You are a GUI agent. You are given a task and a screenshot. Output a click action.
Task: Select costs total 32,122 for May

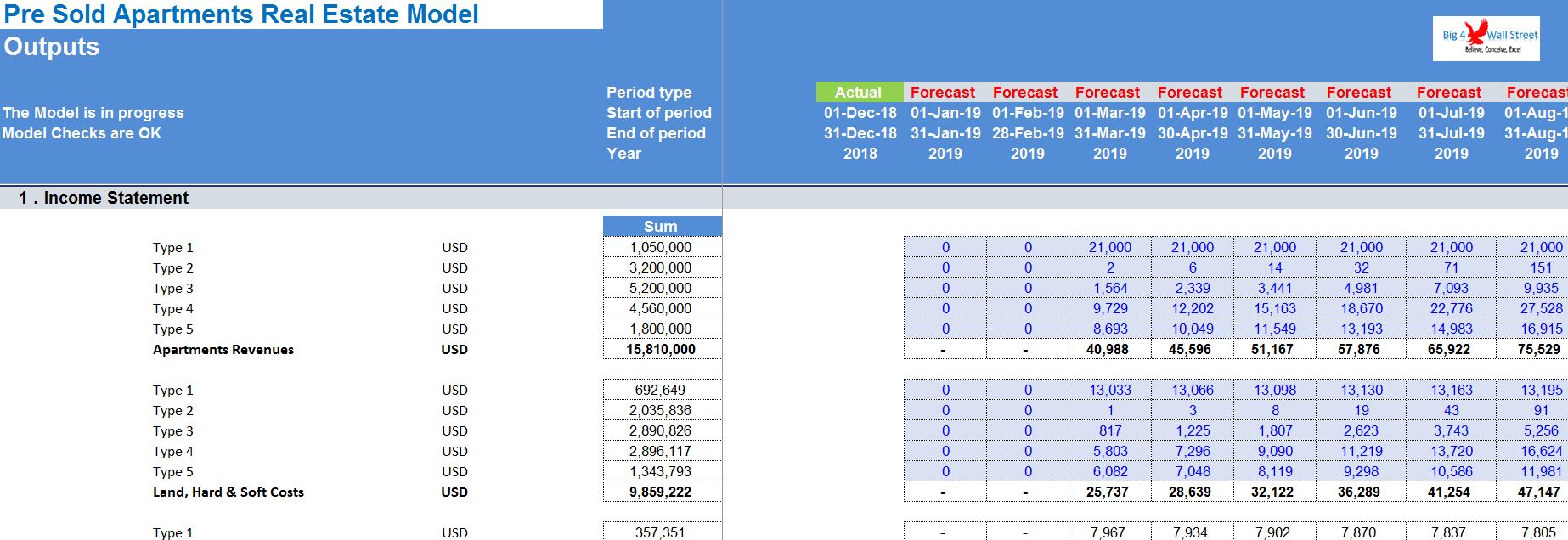(x=1275, y=492)
